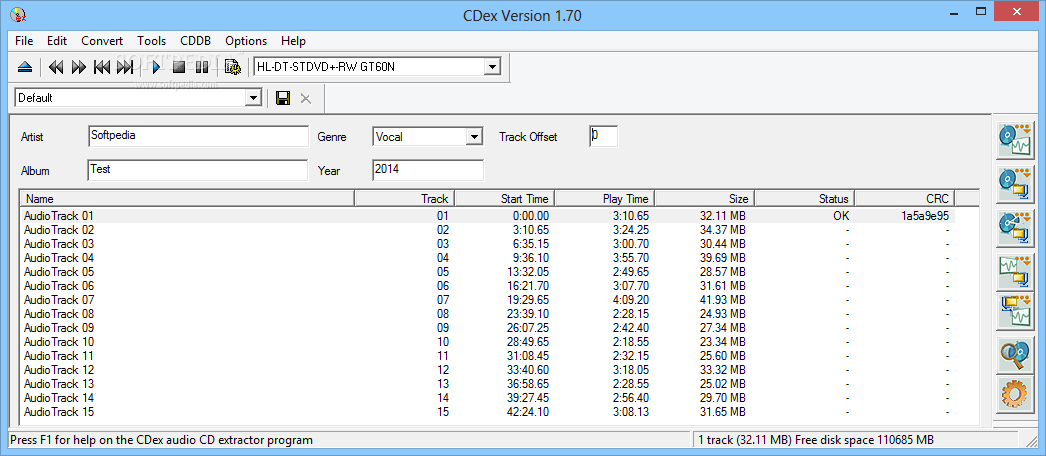
Task: Open the CD drive selection dropdown
Action: point(492,67)
